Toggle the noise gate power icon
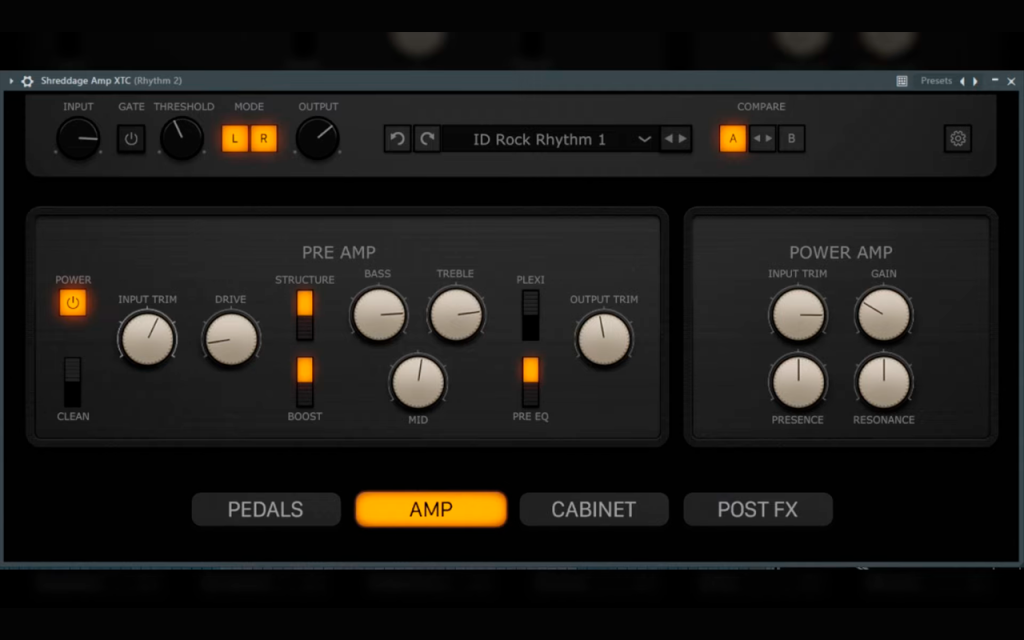 (131, 138)
